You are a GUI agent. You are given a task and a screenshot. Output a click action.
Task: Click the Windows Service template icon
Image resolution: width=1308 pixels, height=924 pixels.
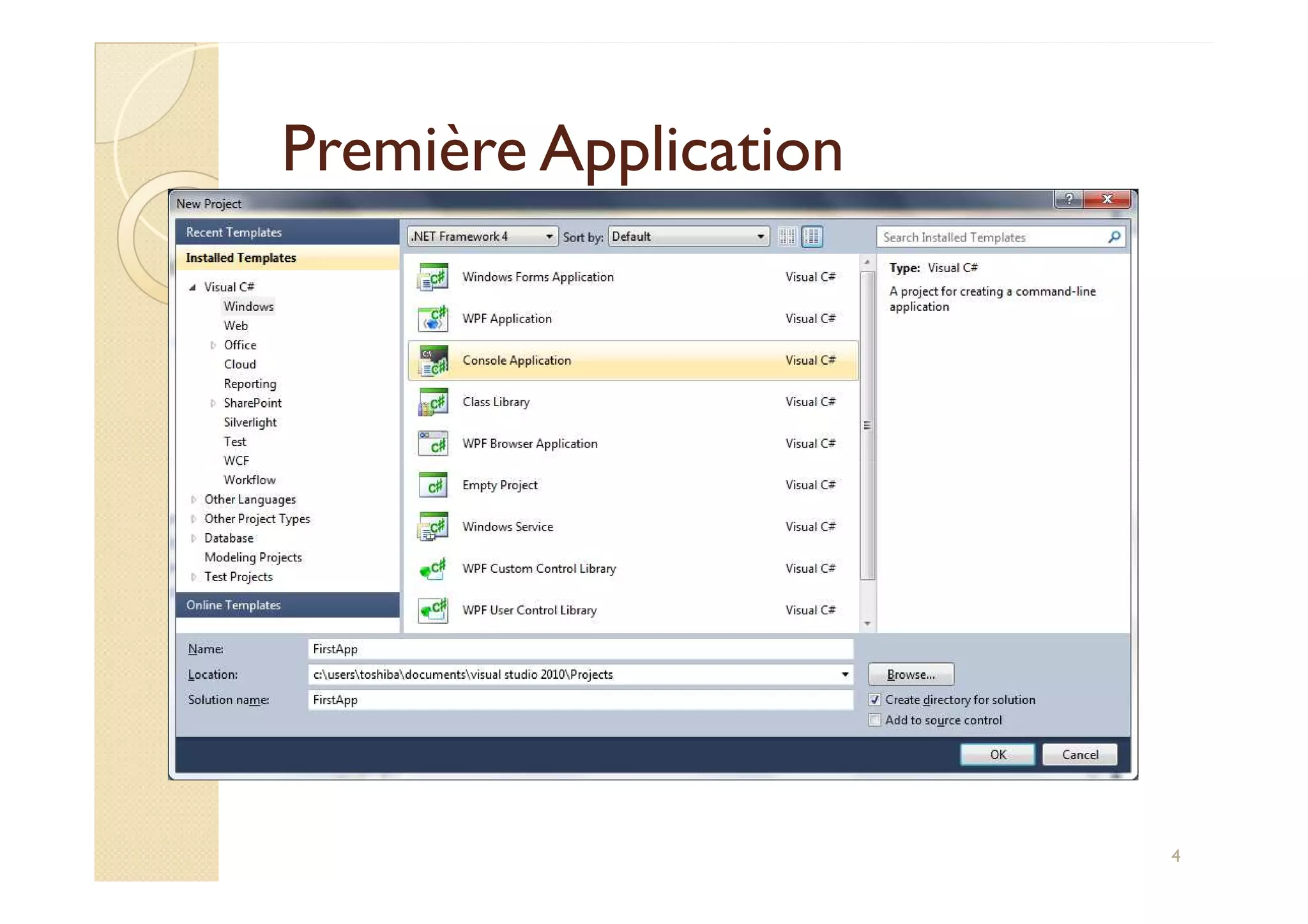(432, 527)
